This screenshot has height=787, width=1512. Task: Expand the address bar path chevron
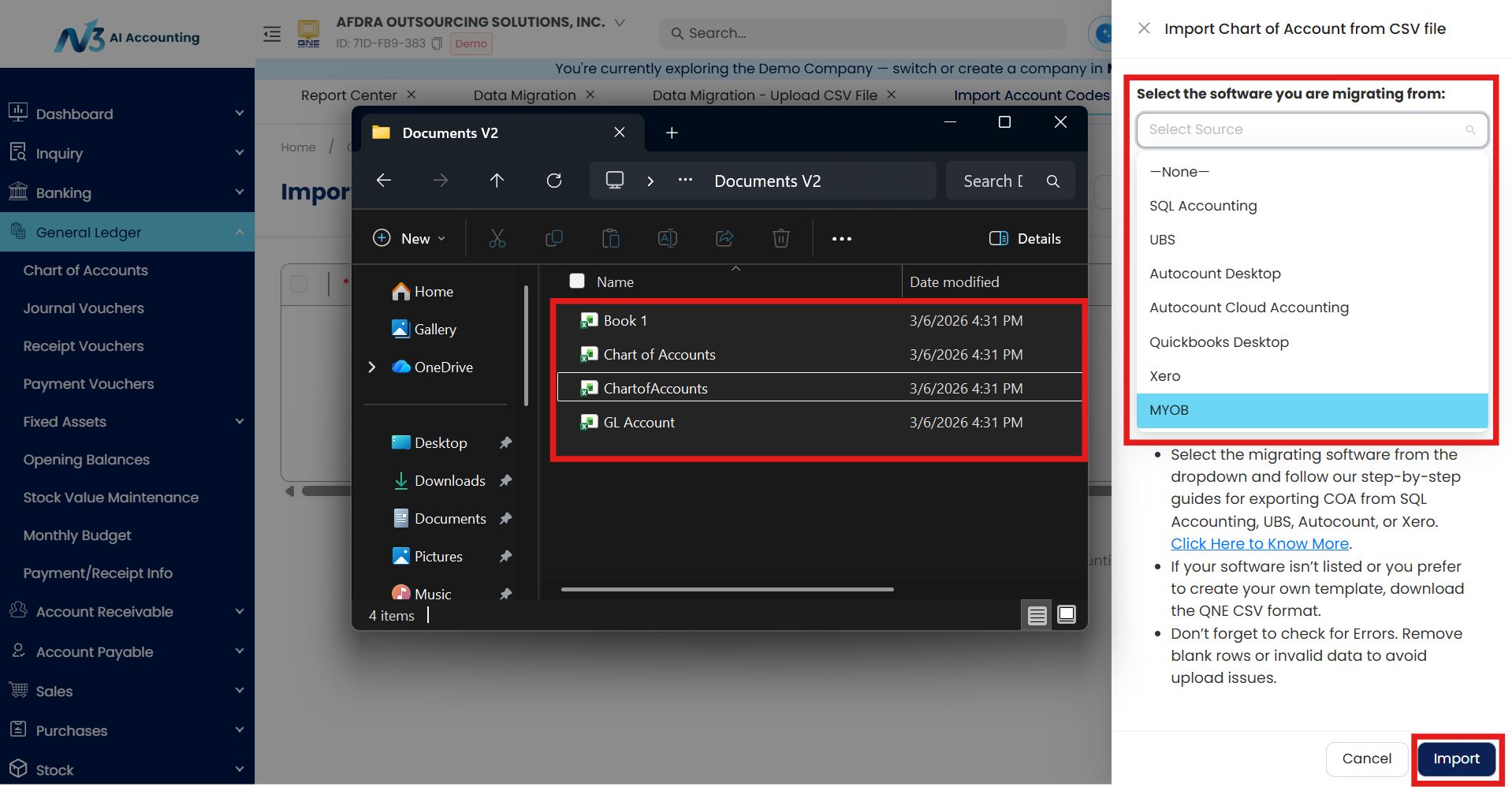pyautogui.click(x=650, y=181)
